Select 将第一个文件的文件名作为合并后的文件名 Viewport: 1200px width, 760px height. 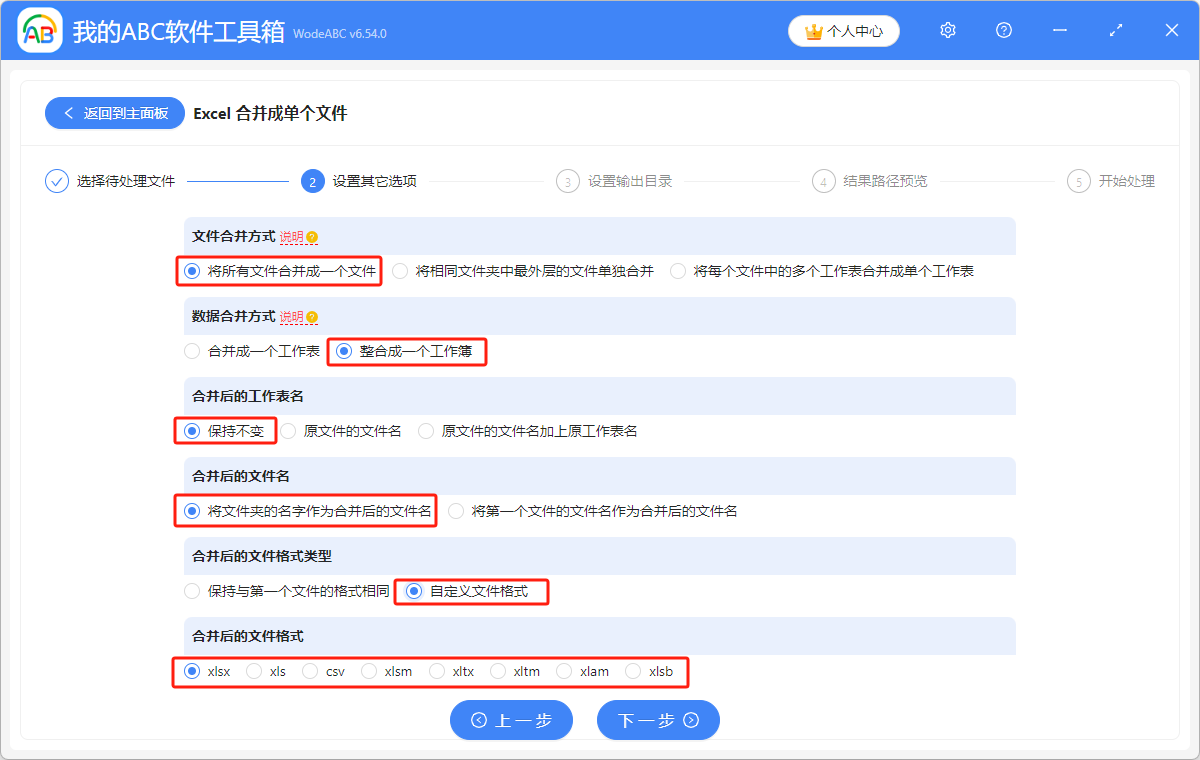click(x=456, y=511)
